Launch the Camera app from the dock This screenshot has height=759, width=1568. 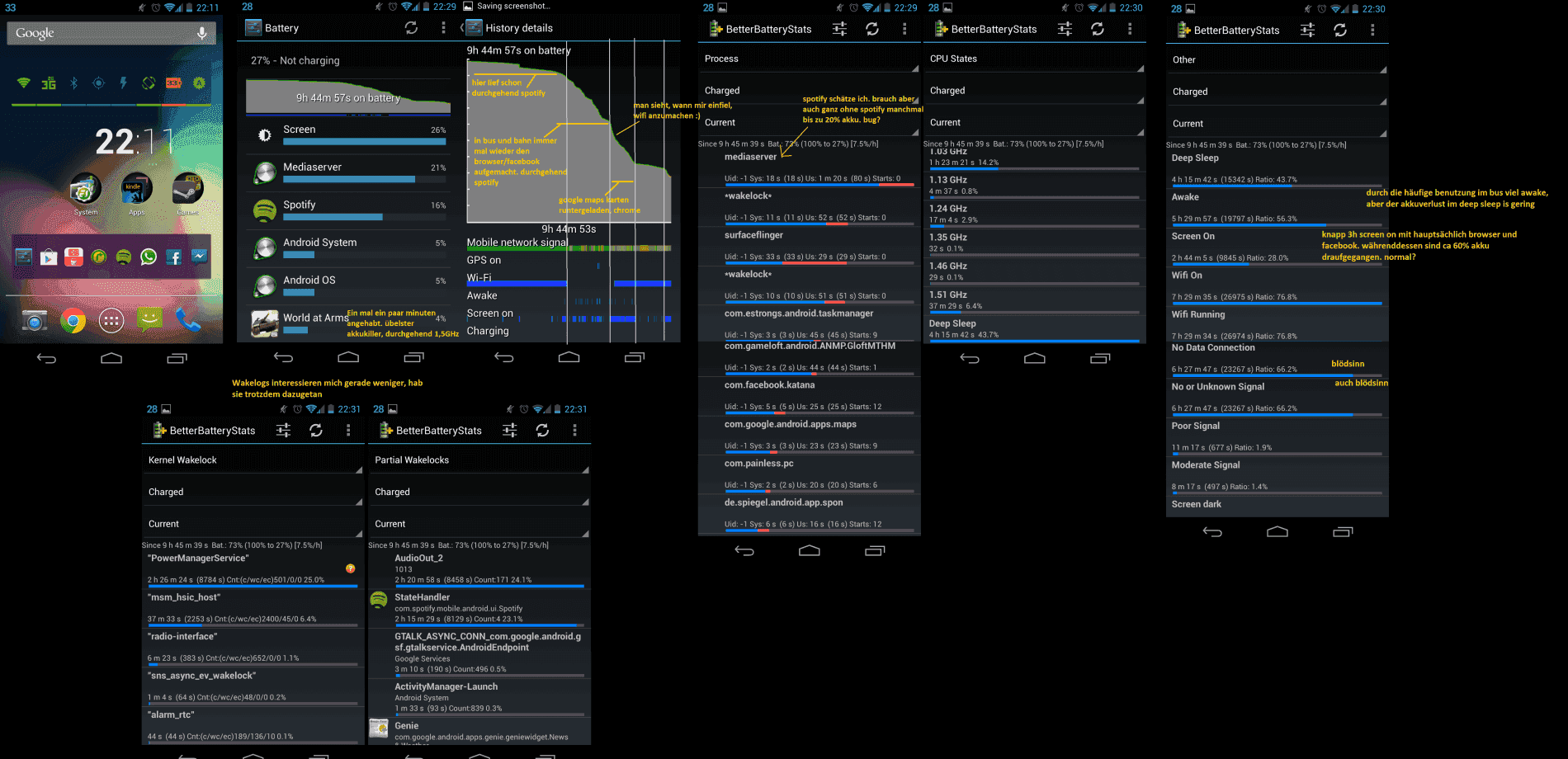pos(34,320)
